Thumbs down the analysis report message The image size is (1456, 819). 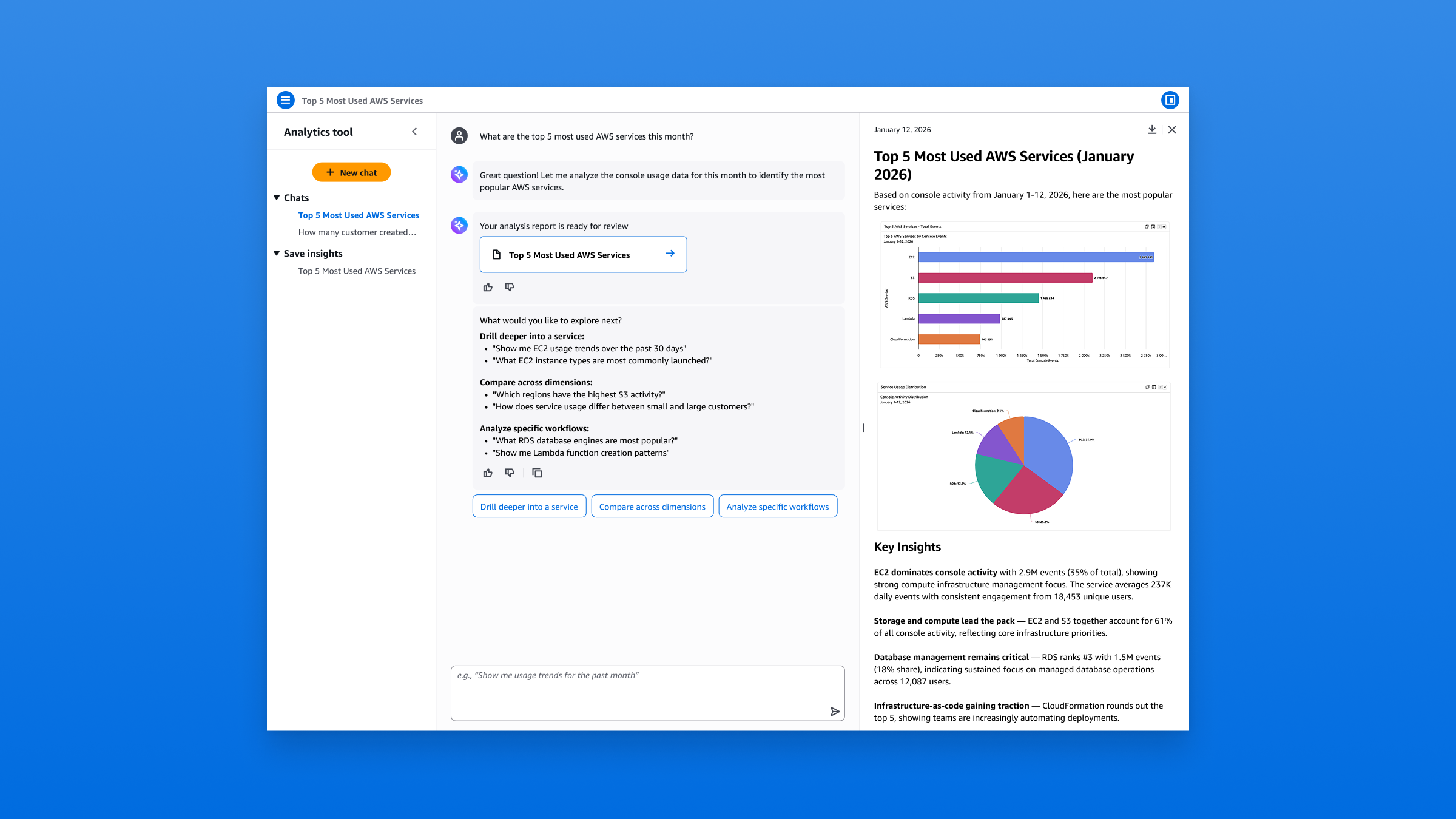click(510, 287)
